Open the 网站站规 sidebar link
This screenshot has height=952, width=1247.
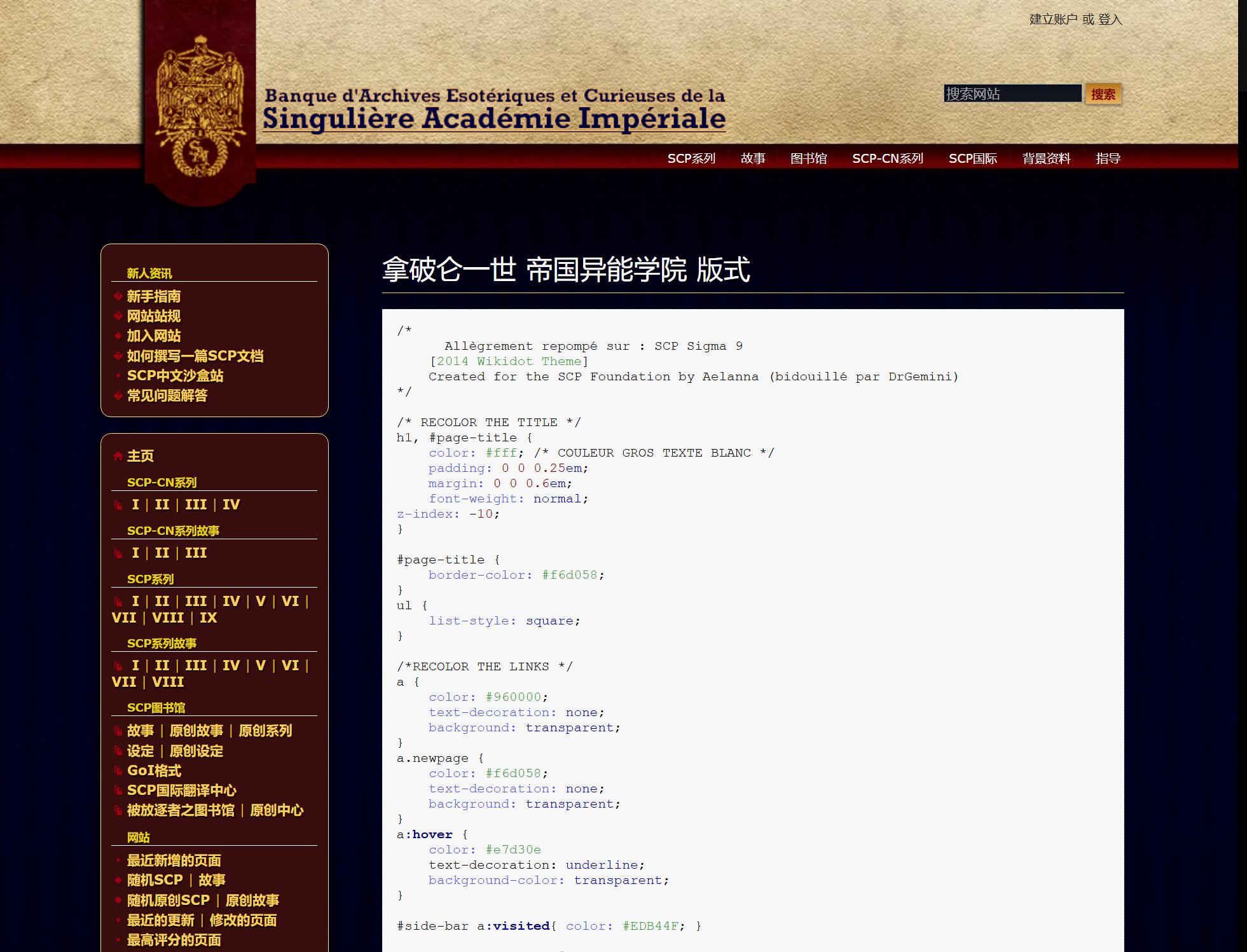click(154, 316)
